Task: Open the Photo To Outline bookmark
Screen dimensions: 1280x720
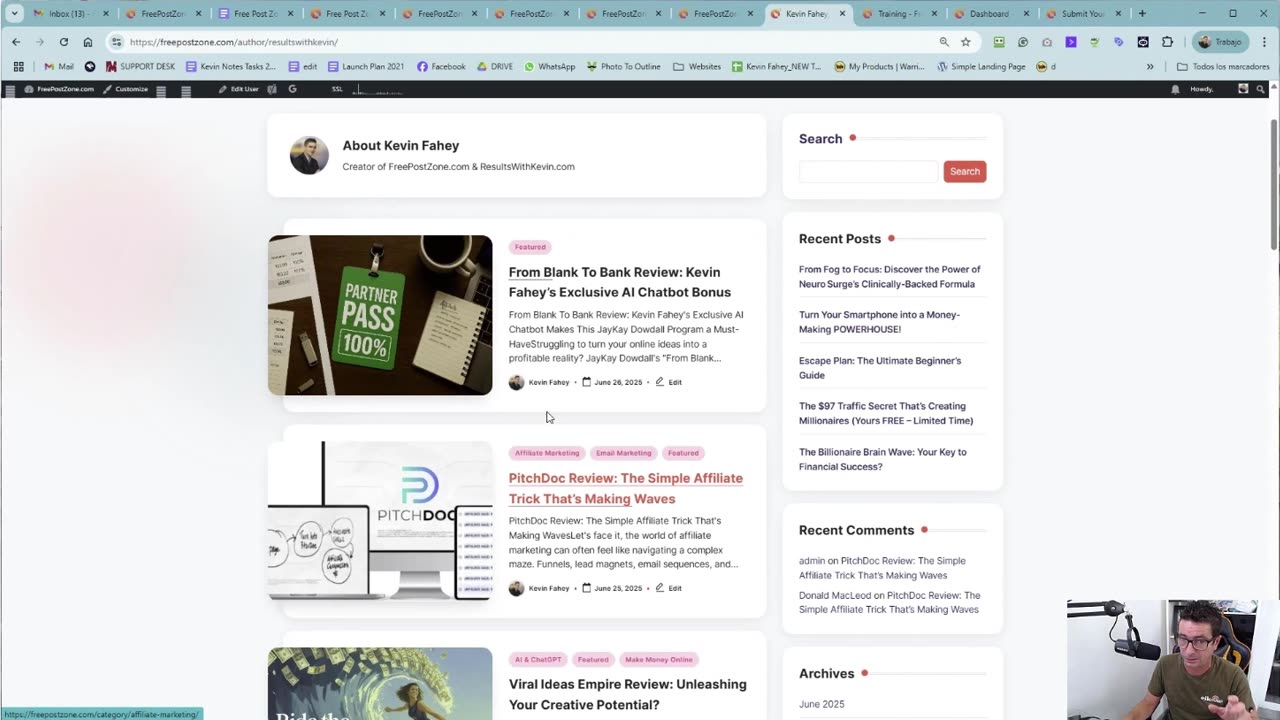Action: tap(623, 66)
